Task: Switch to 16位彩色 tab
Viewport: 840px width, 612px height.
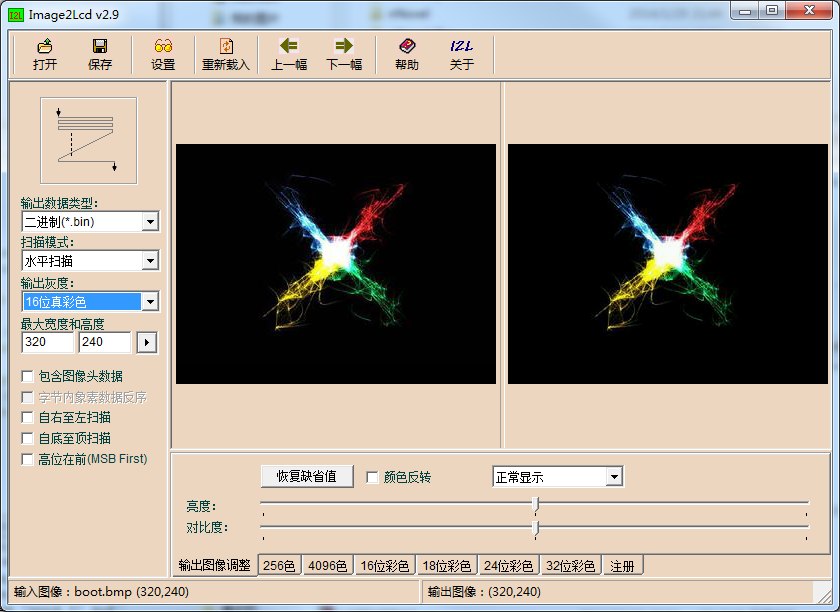Action: pos(385,565)
